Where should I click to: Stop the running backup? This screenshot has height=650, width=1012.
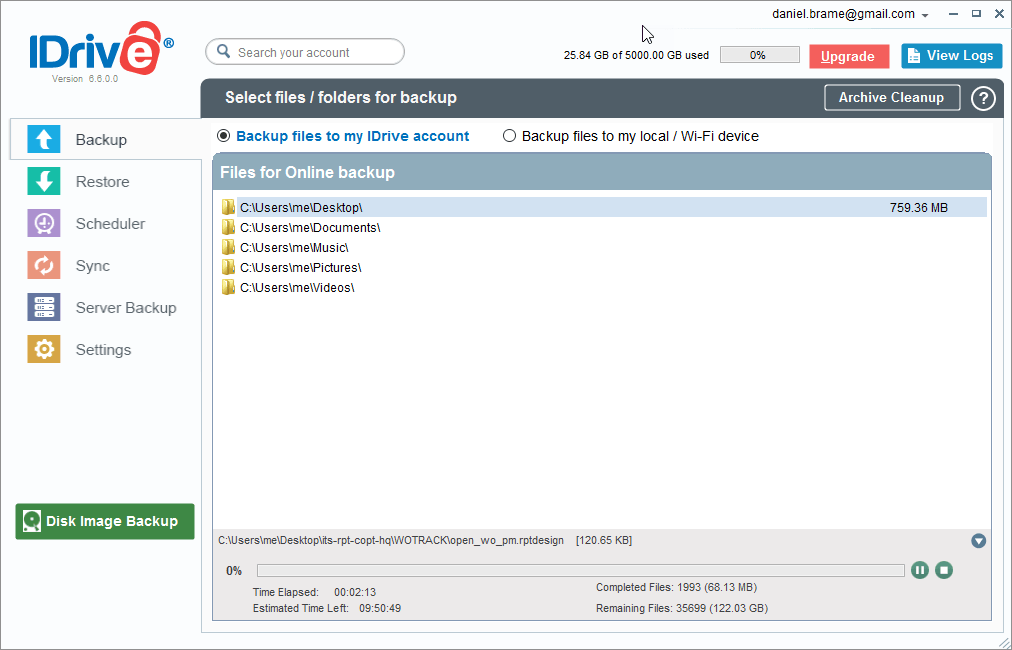coord(944,570)
